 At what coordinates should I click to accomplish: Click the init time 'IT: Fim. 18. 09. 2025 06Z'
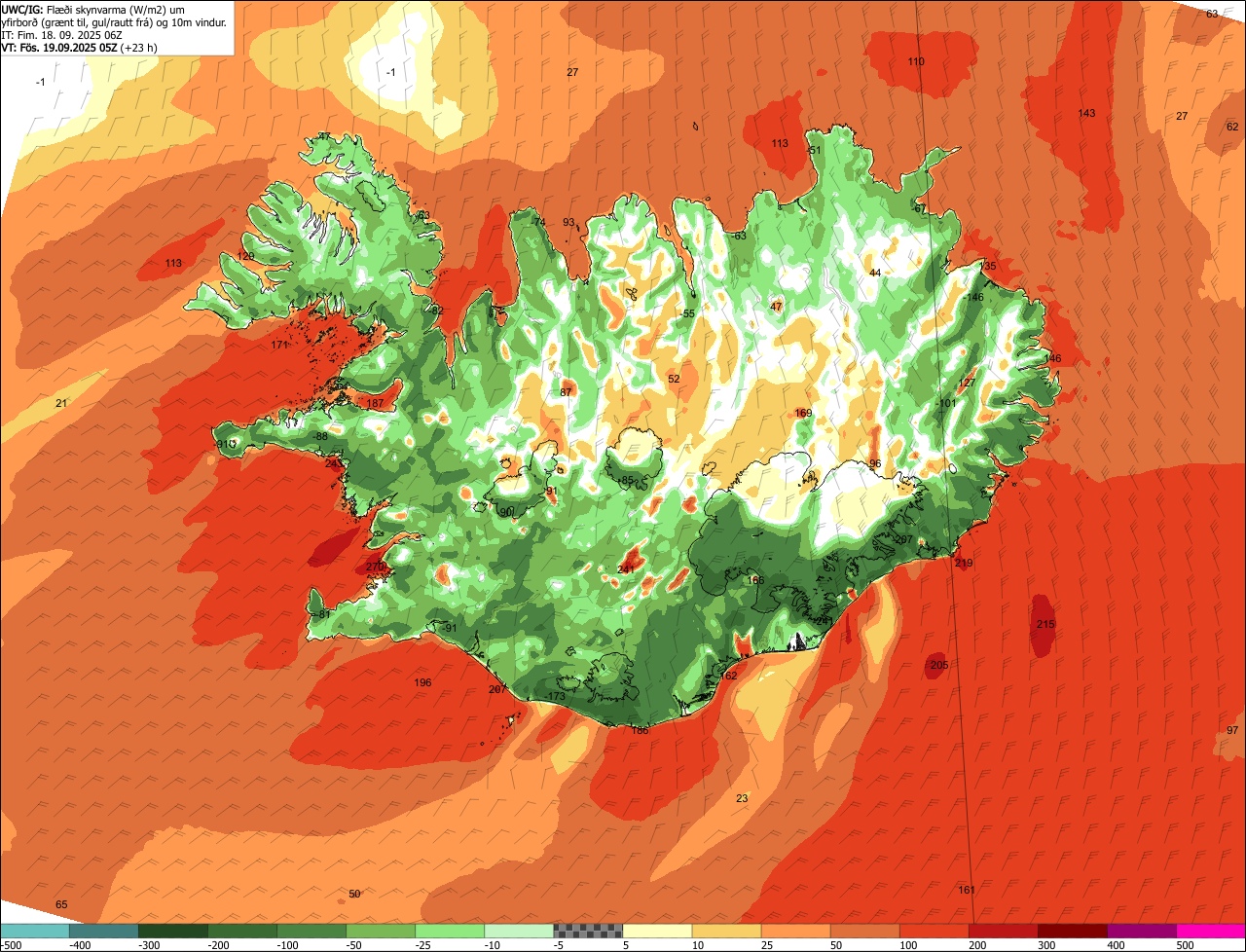pos(62,34)
